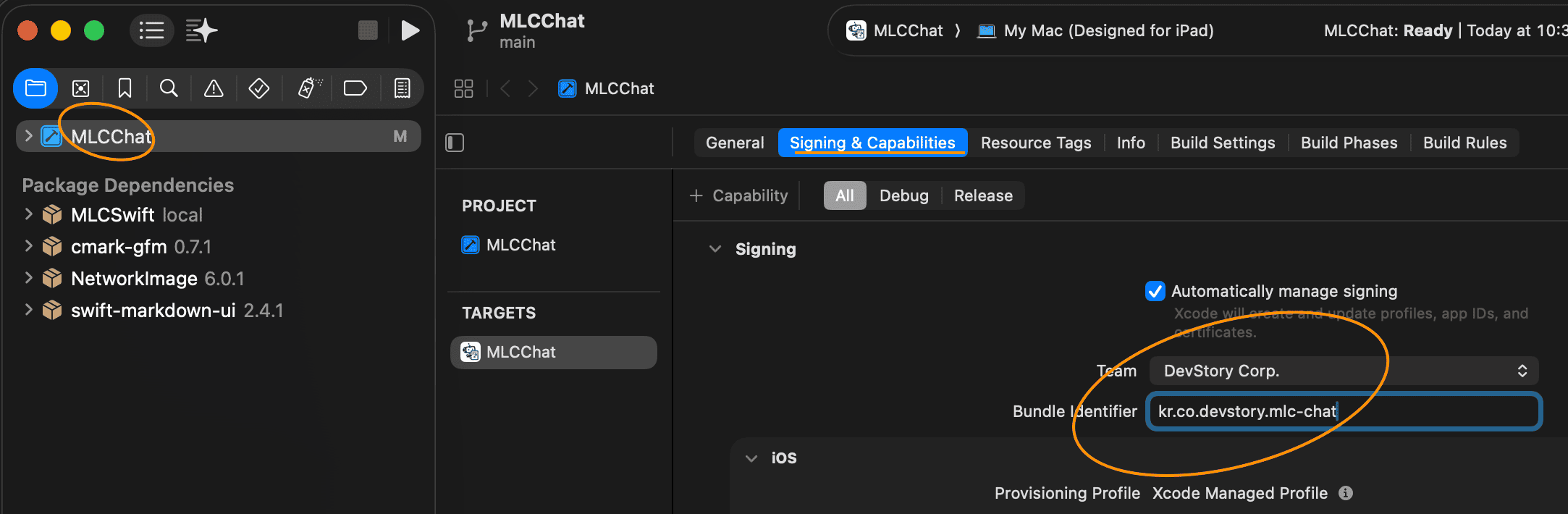Click the Package Dependencies heading
Screen dimensions: 1568x514
[x=128, y=185]
